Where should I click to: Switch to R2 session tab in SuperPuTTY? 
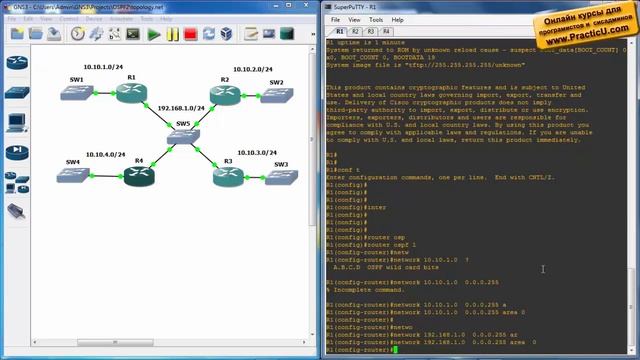tap(355, 31)
